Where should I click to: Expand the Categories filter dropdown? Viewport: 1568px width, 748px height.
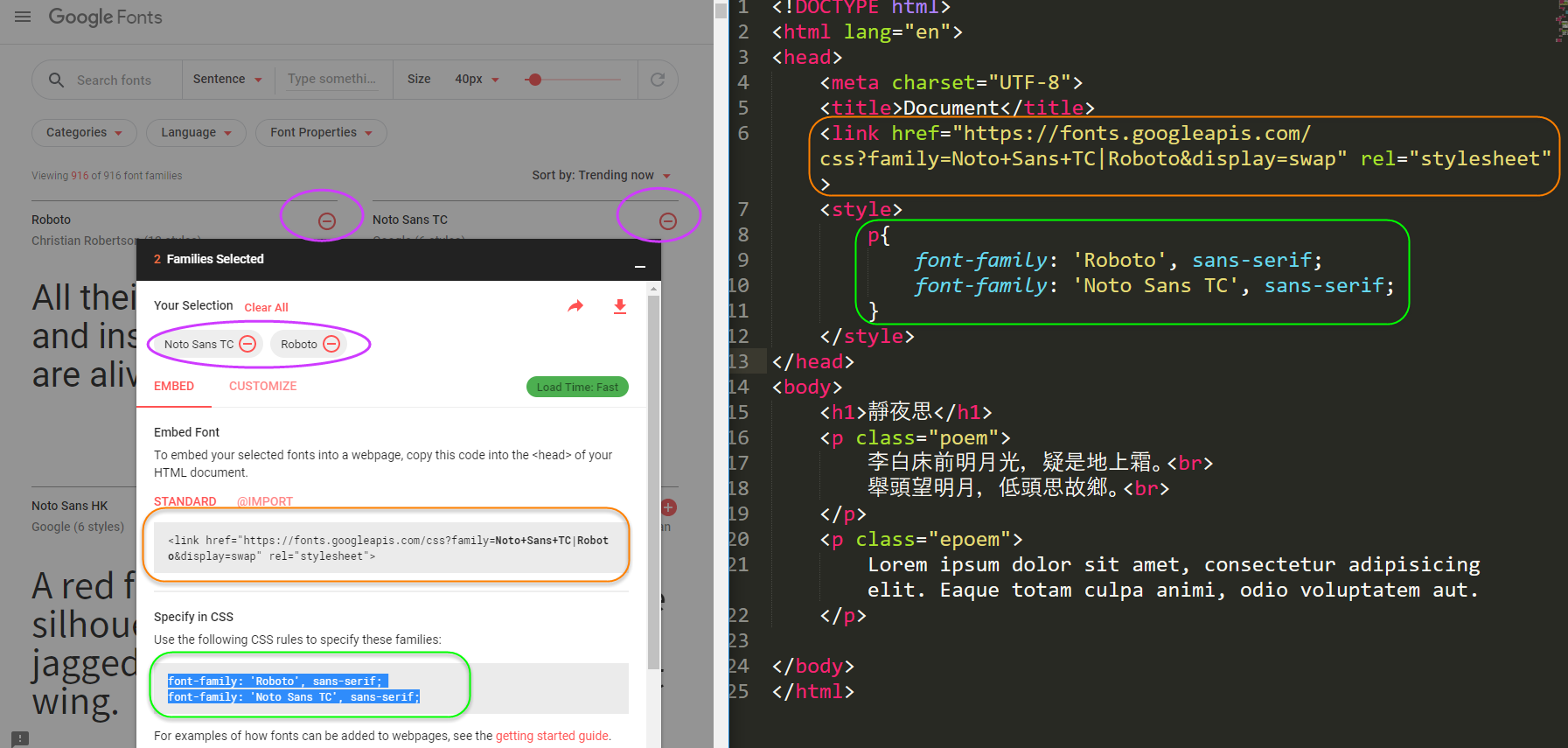[84, 132]
